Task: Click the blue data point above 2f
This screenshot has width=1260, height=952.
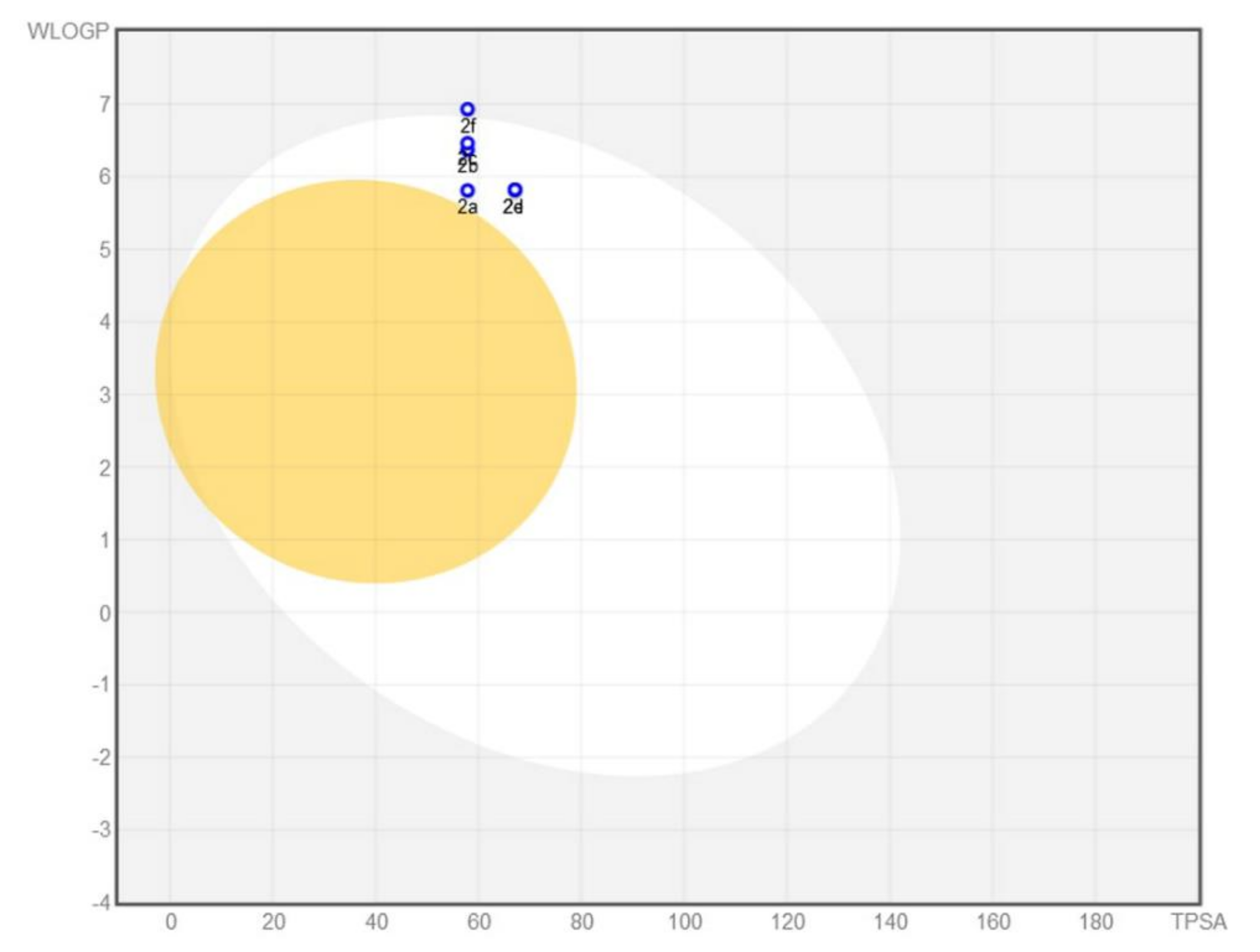Action: pos(467,109)
